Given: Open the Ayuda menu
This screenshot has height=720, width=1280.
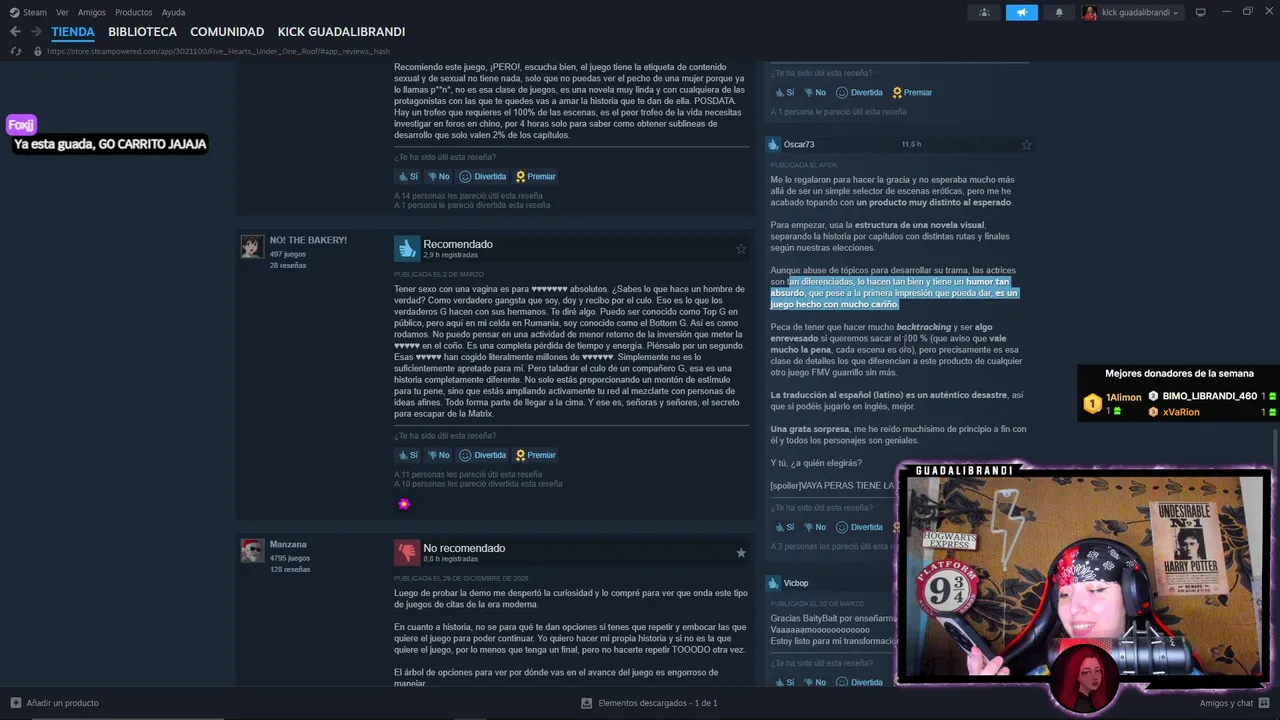Looking at the screenshot, I should click(x=173, y=12).
